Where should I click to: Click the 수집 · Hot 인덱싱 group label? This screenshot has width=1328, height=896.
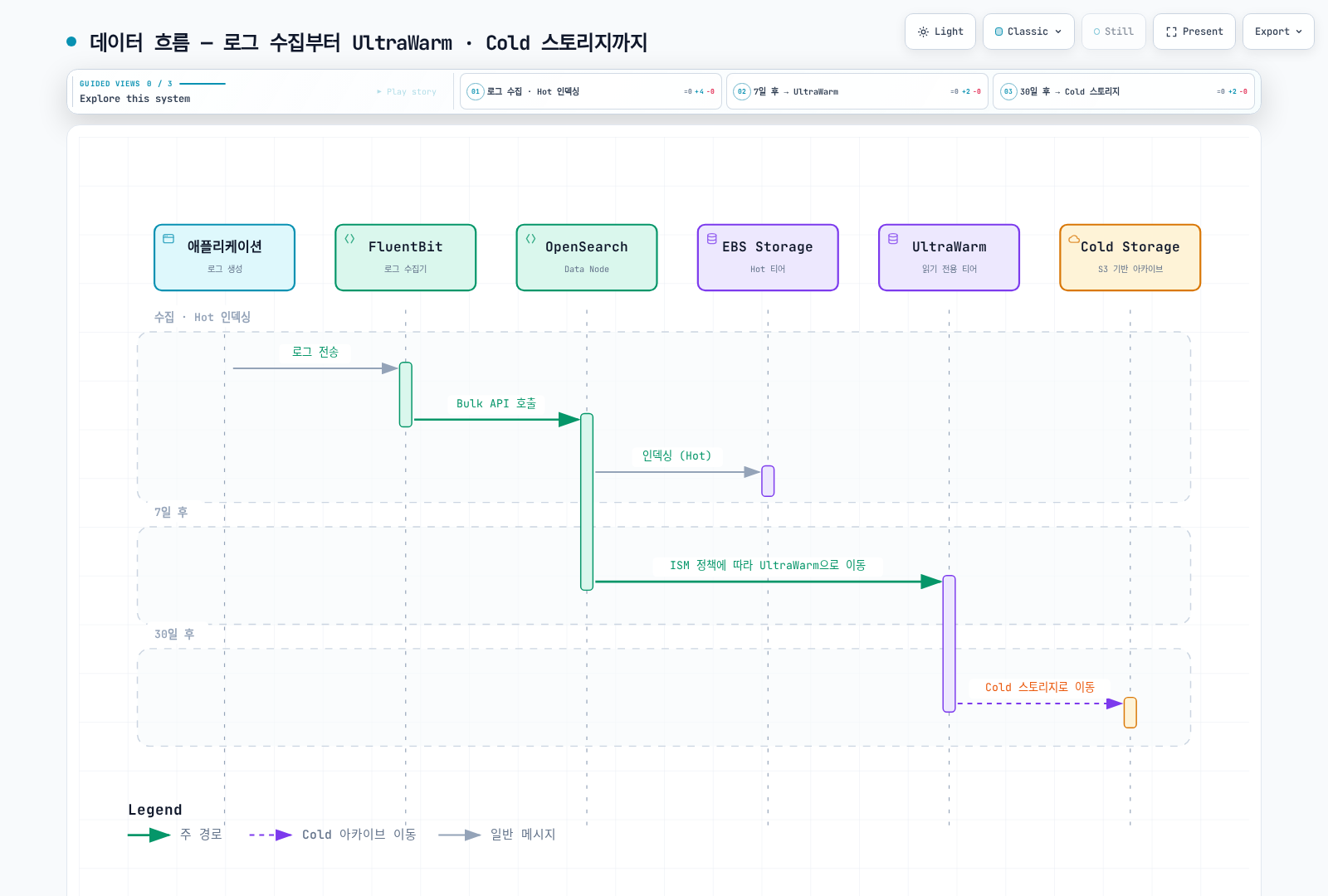pyautogui.click(x=203, y=317)
